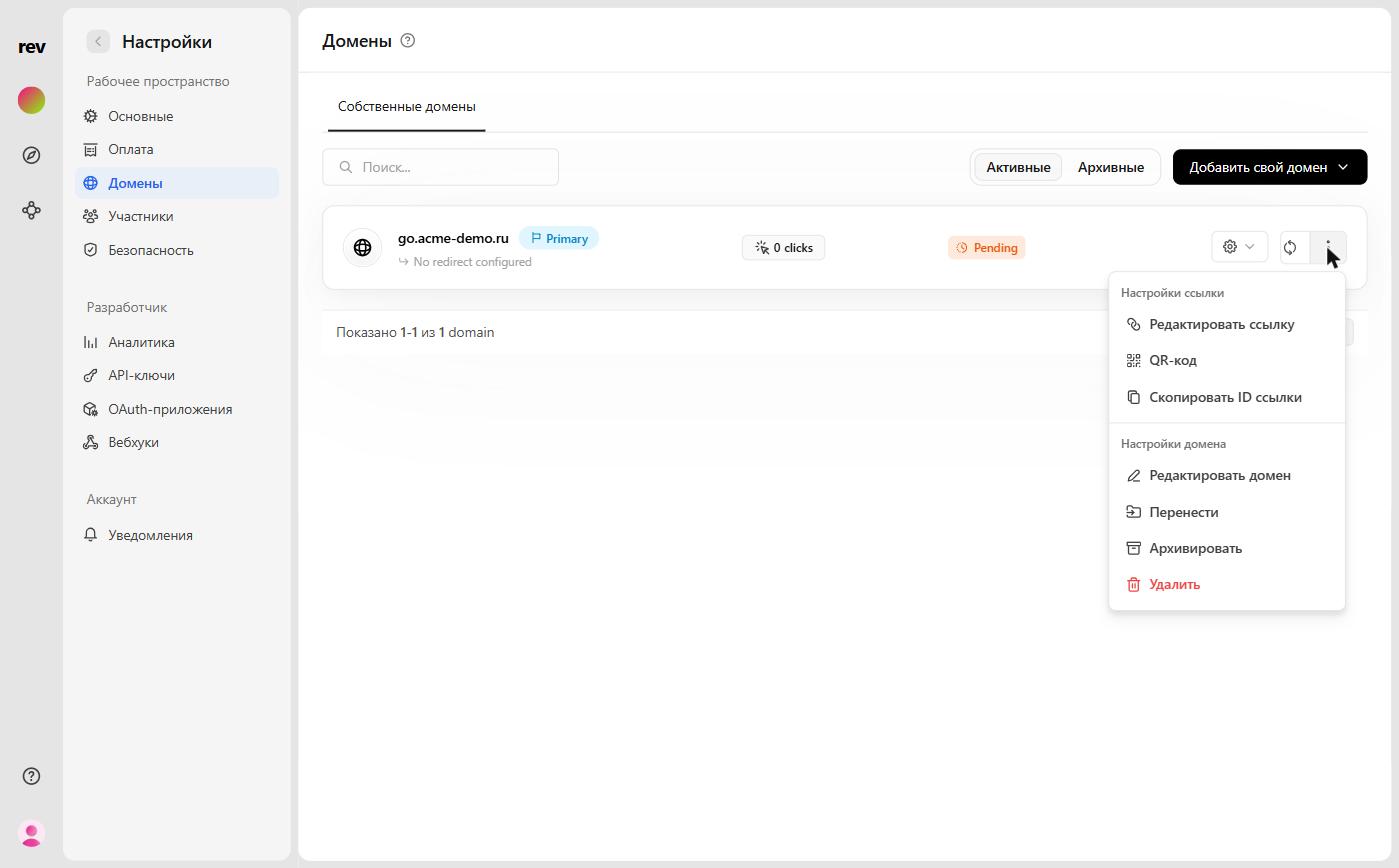Screen dimensions: 1399x868
Task: Click the Pending status badge
Action: click(987, 247)
